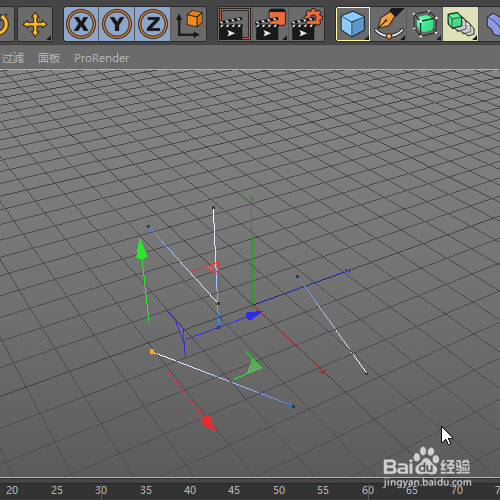Click the red X axis arrow handle
The image size is (500, 500).
tap(209, 423)
